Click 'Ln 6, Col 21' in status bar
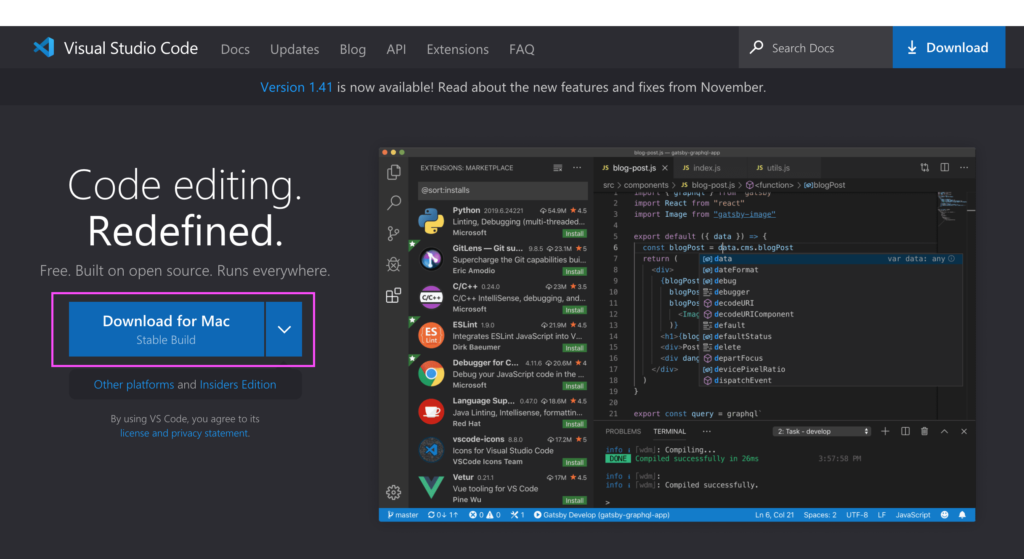 click(775, 515)
